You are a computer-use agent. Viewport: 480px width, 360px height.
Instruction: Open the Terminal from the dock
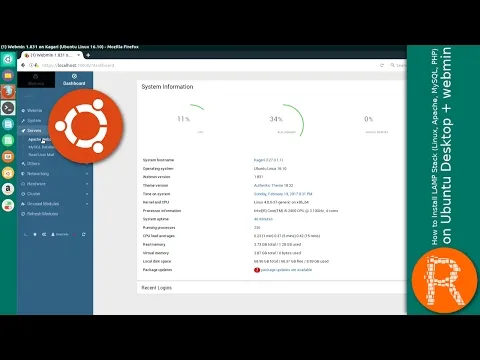click(x=8, y=108)
